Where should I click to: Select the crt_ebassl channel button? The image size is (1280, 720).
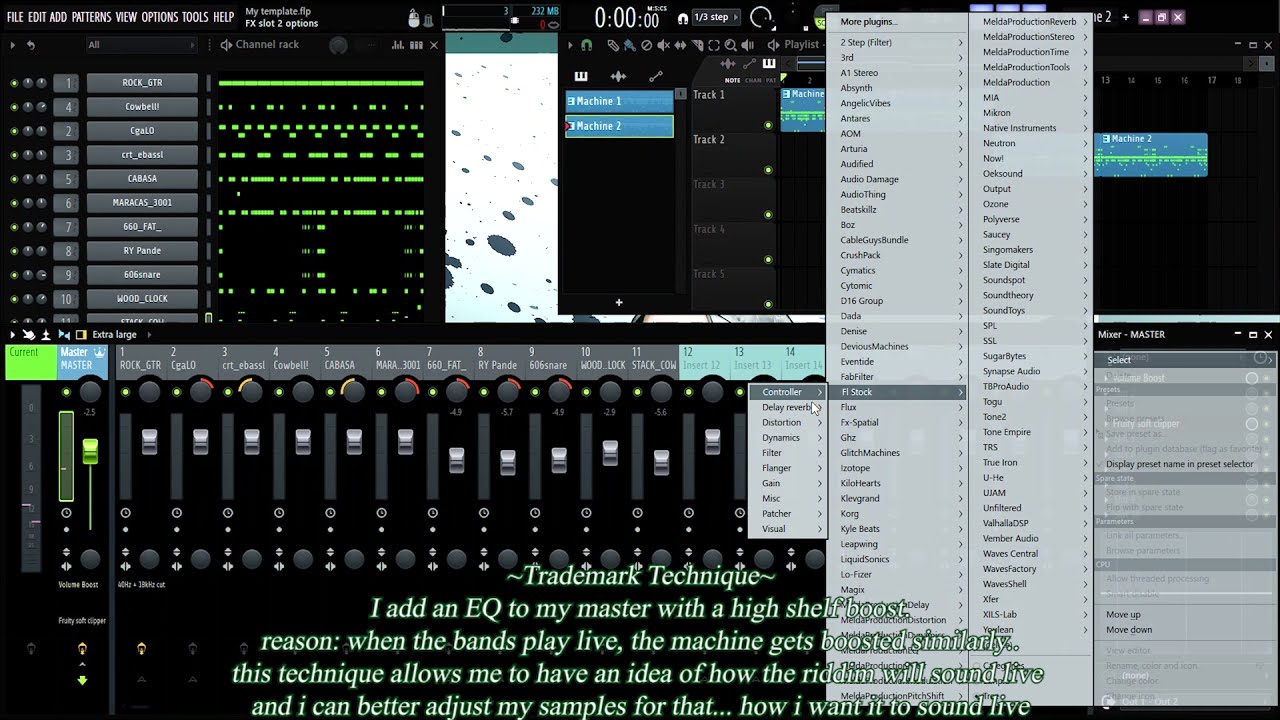point(142,155)
